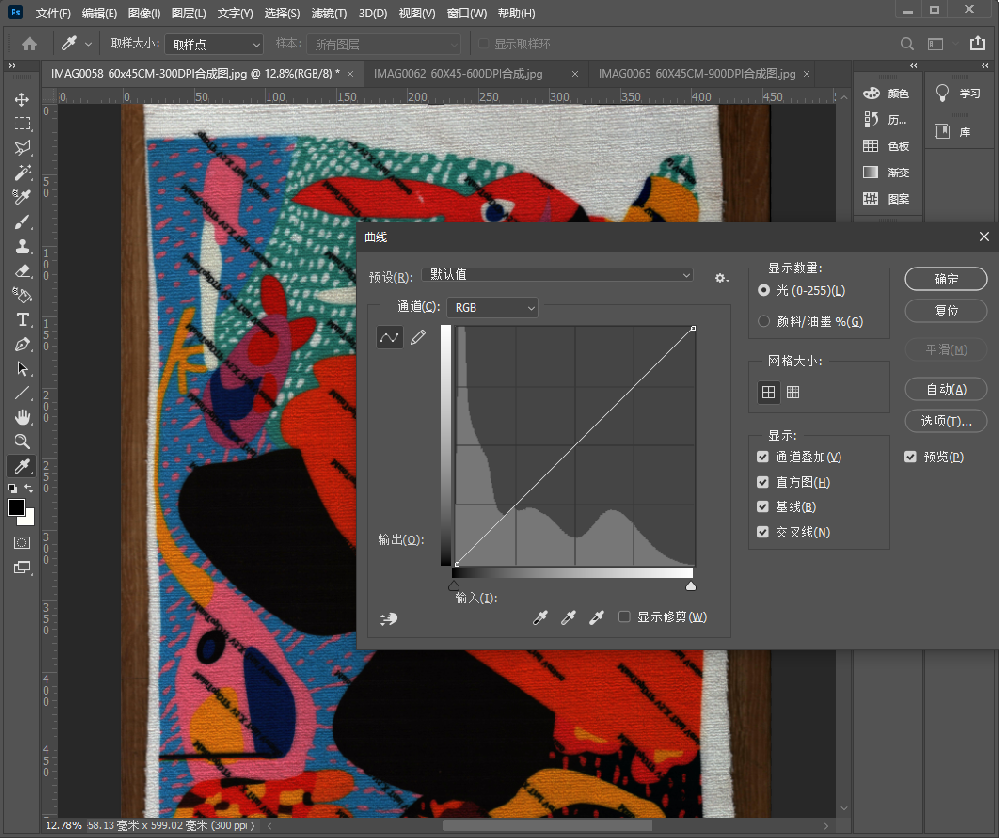This screenshot has height=838, width=999.
Task: Open the 取样大小 dropdown
Action: pos(214,44)
